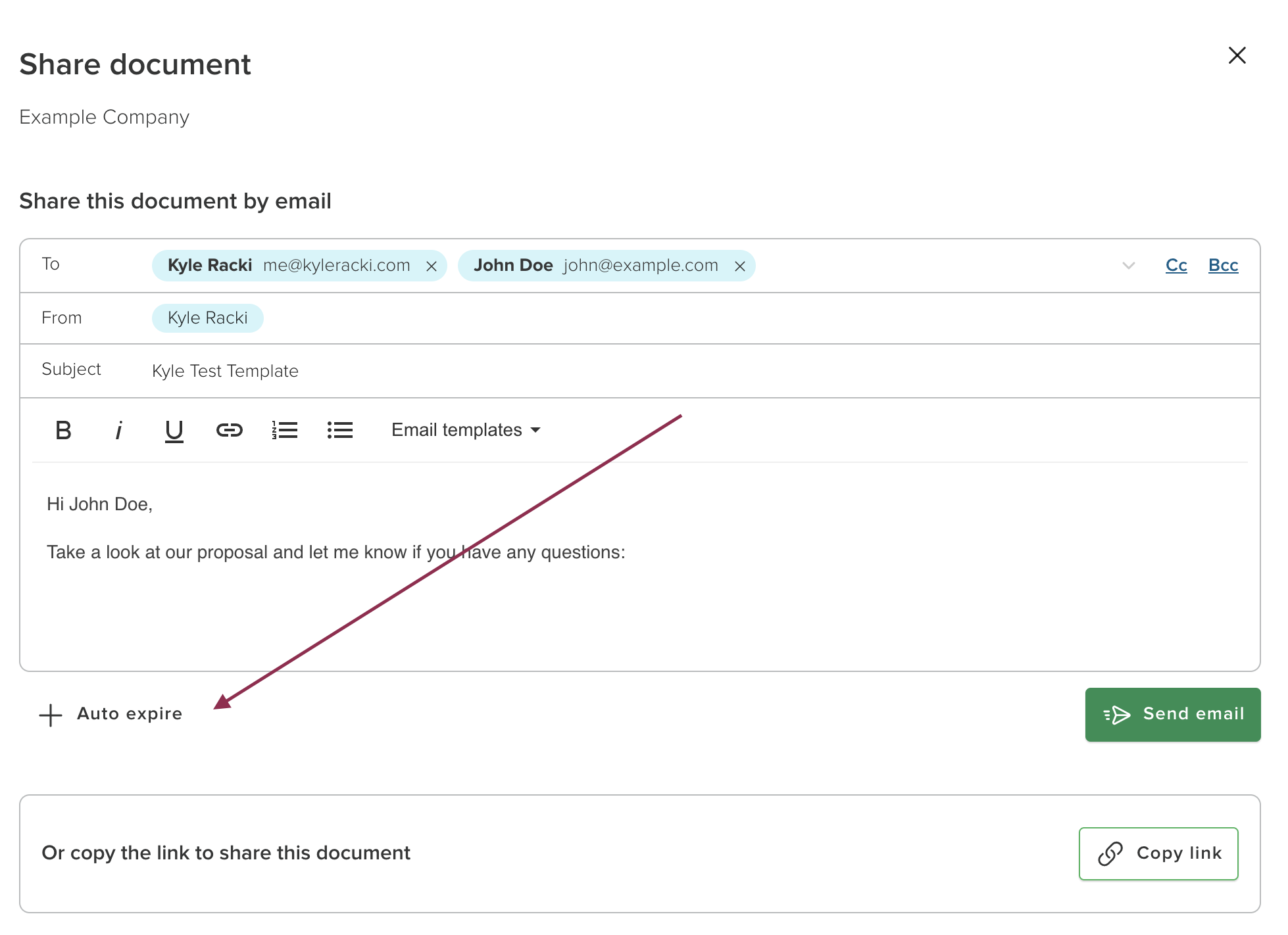Insert a bulleted list
1288x935 pixels.
(x=340, y=431)
